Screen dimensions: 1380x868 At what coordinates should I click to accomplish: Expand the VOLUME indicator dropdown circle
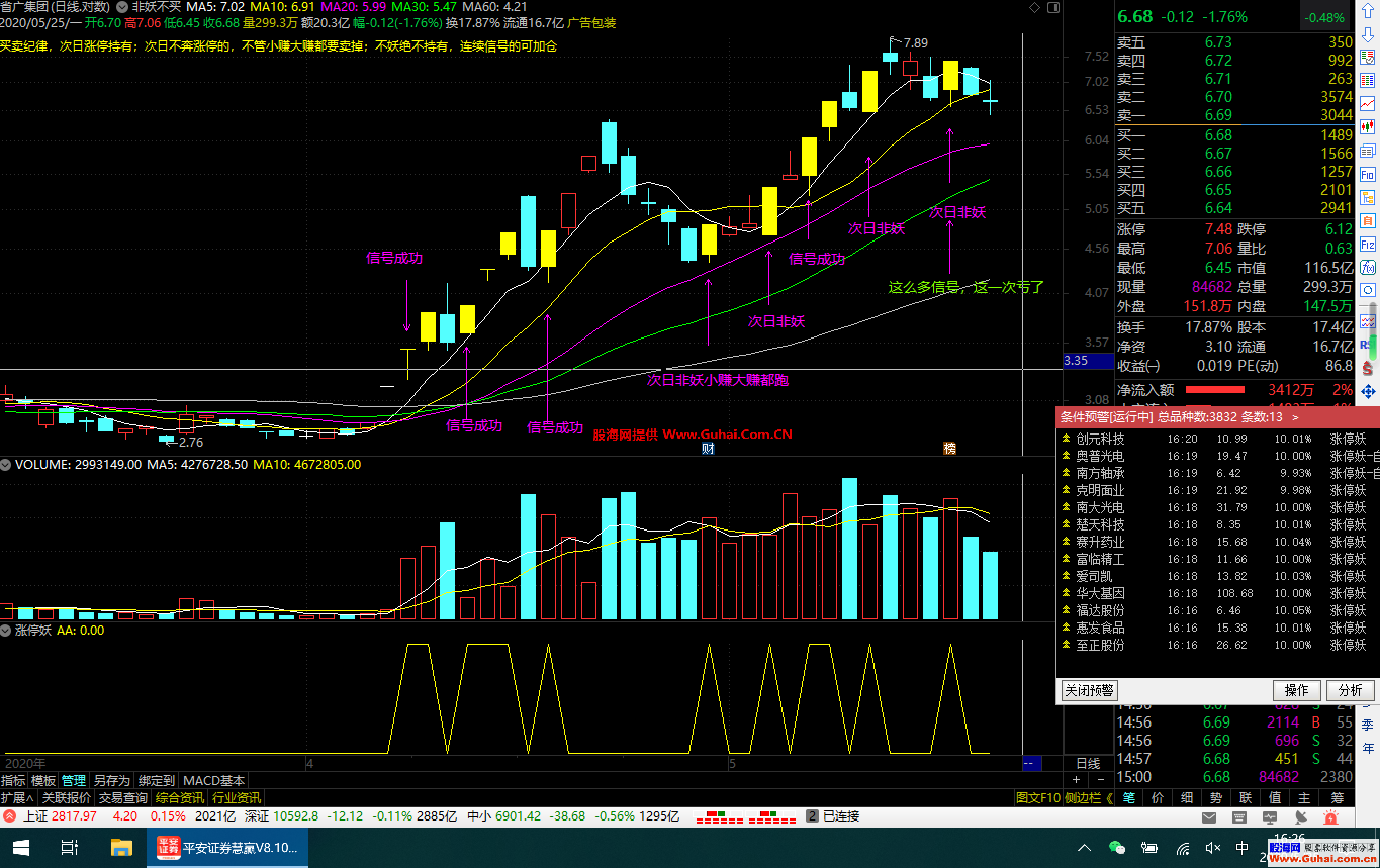(x=6, y=465)
